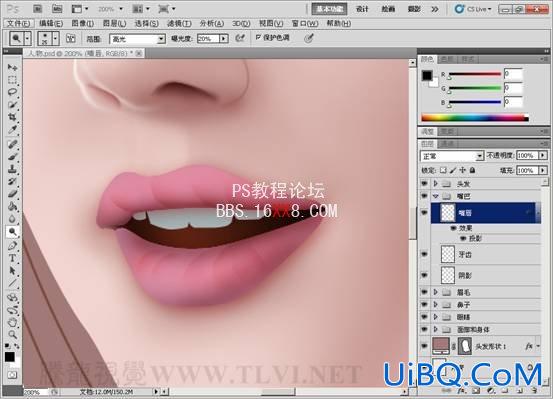The image size is (553, 399).
Task: Select the Line shape tool
Action: [x=12, y=283]
